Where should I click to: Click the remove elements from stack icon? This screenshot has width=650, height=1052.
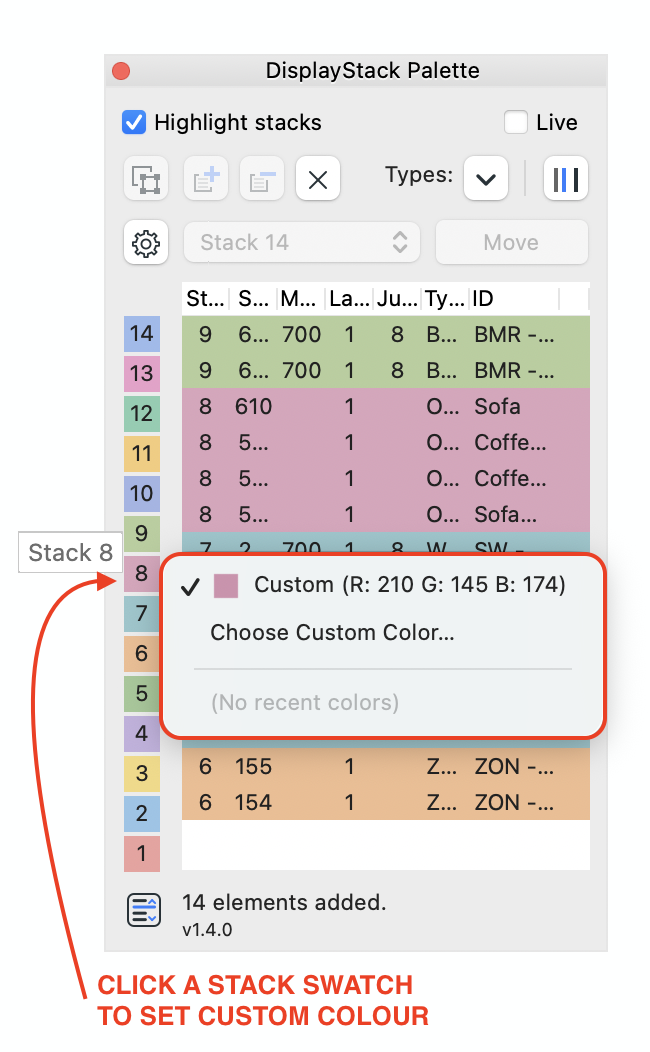point(262,179)
